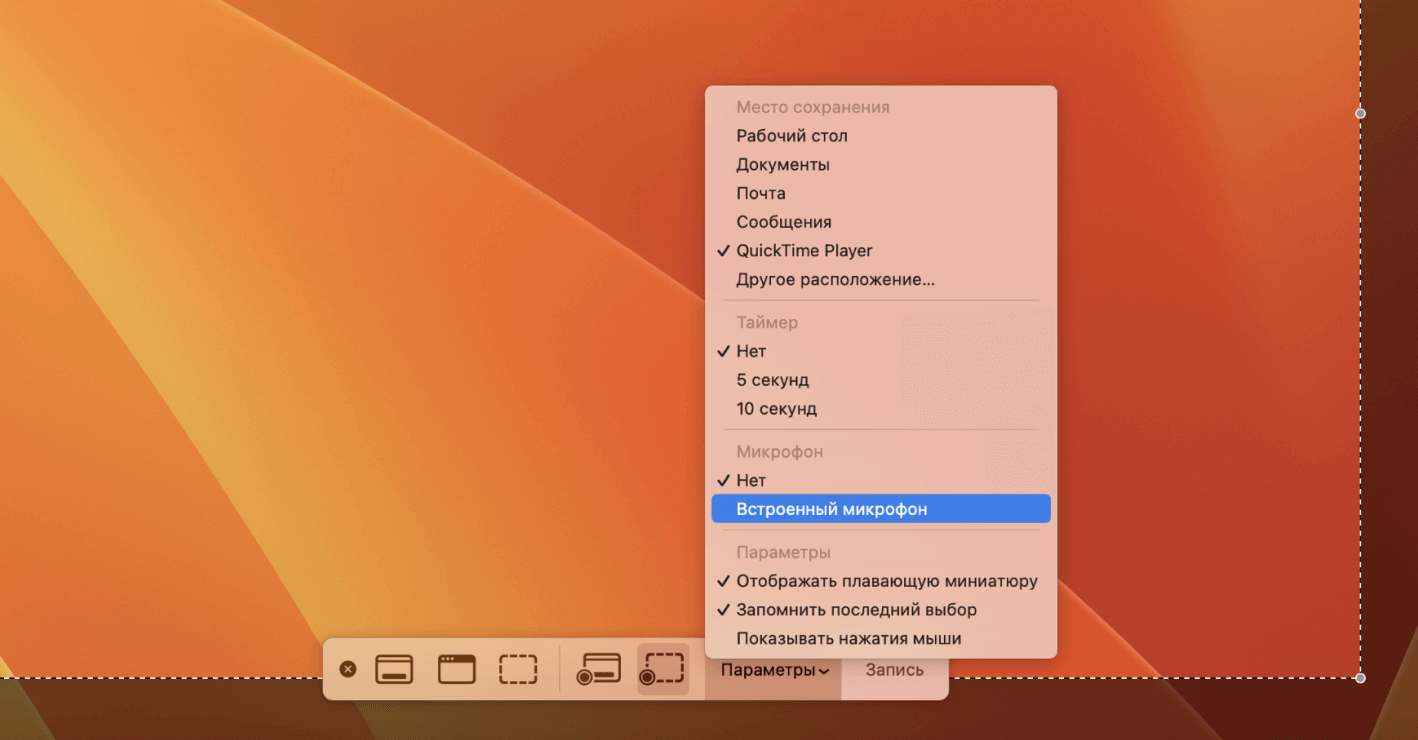Click the right-edge selection handle near top
Image resolution: width=1418 pixels, height=740 pixels.
1360,113
